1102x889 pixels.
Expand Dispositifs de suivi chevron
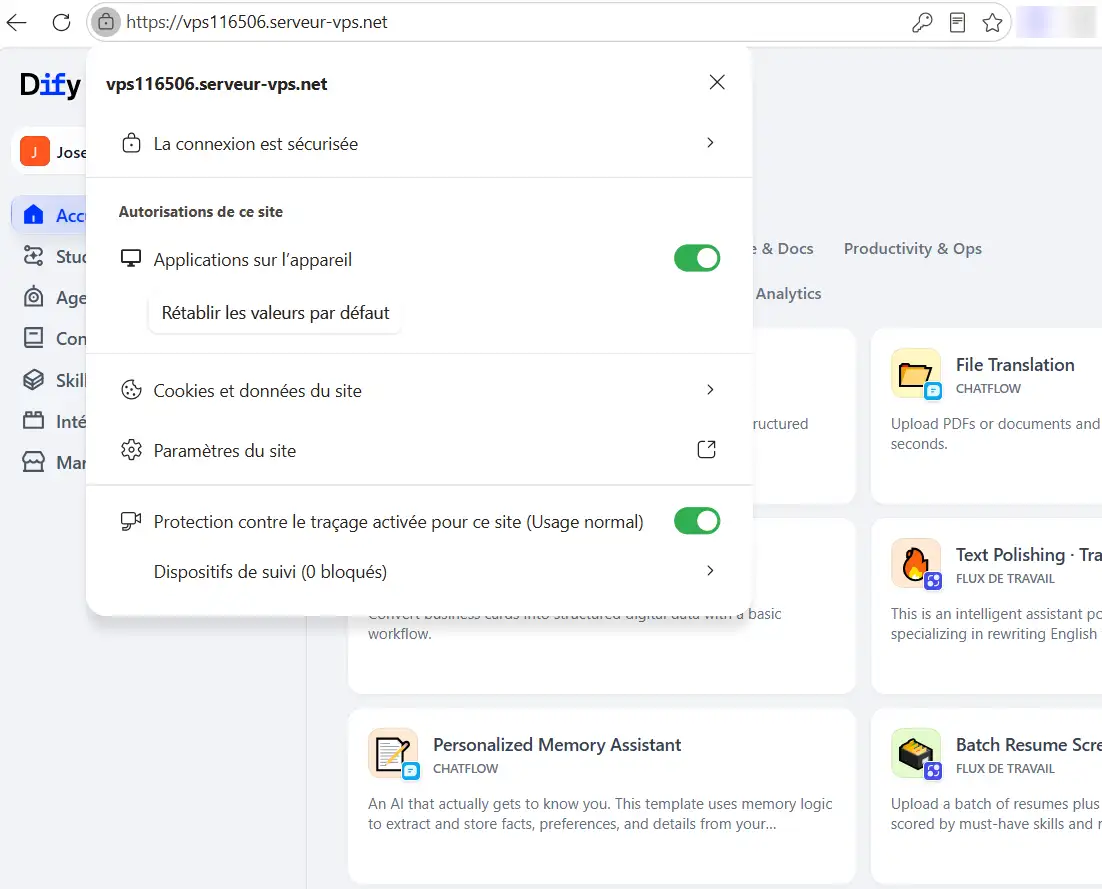710,571
